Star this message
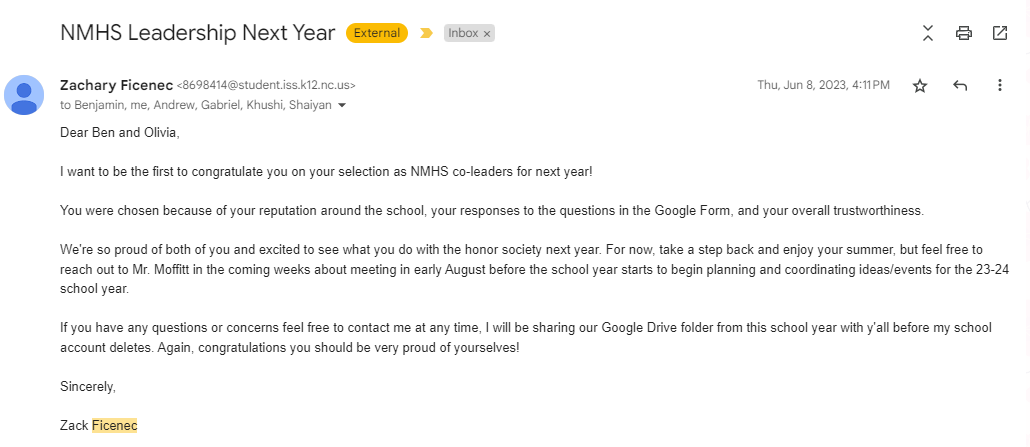Screen dimensions: 1030x447 [x=920, y=86]
